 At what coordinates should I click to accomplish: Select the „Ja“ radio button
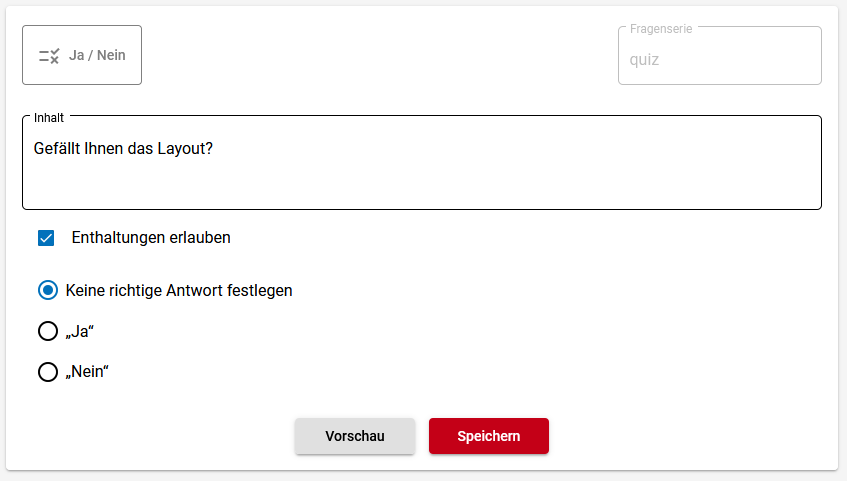pyautogui.click(x=48, y=331)
